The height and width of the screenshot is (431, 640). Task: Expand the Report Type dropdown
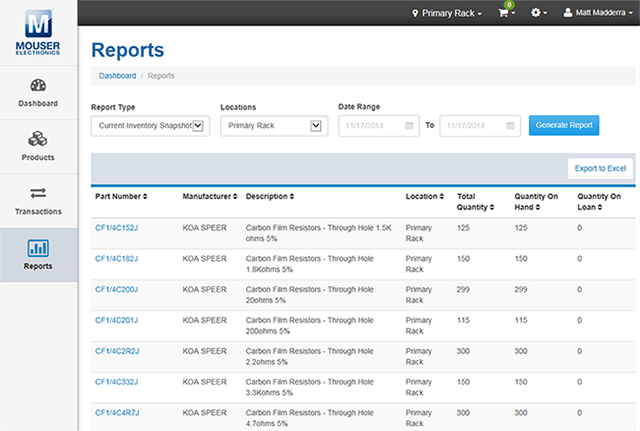pyautogui.click(x=150, y=126)
